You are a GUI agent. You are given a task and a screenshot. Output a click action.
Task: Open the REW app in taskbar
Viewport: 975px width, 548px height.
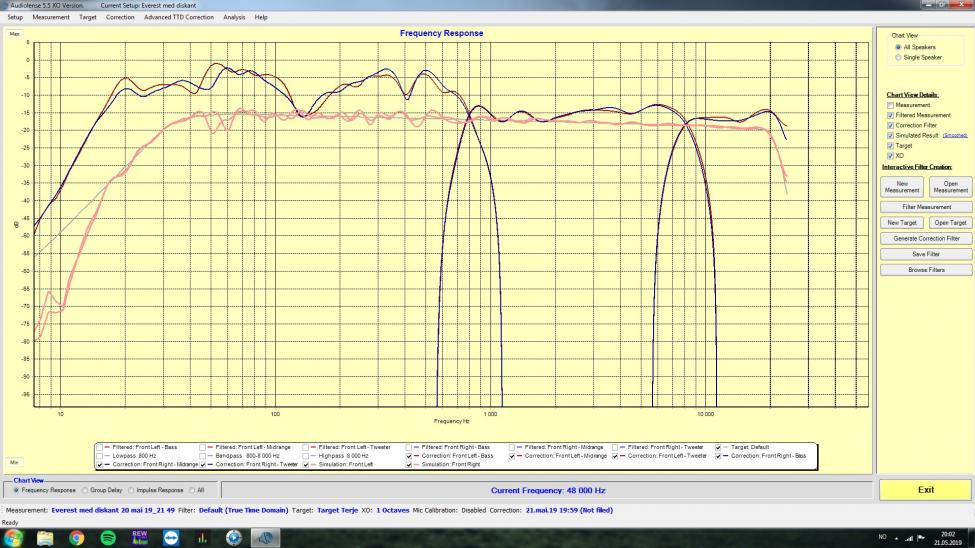140,538
